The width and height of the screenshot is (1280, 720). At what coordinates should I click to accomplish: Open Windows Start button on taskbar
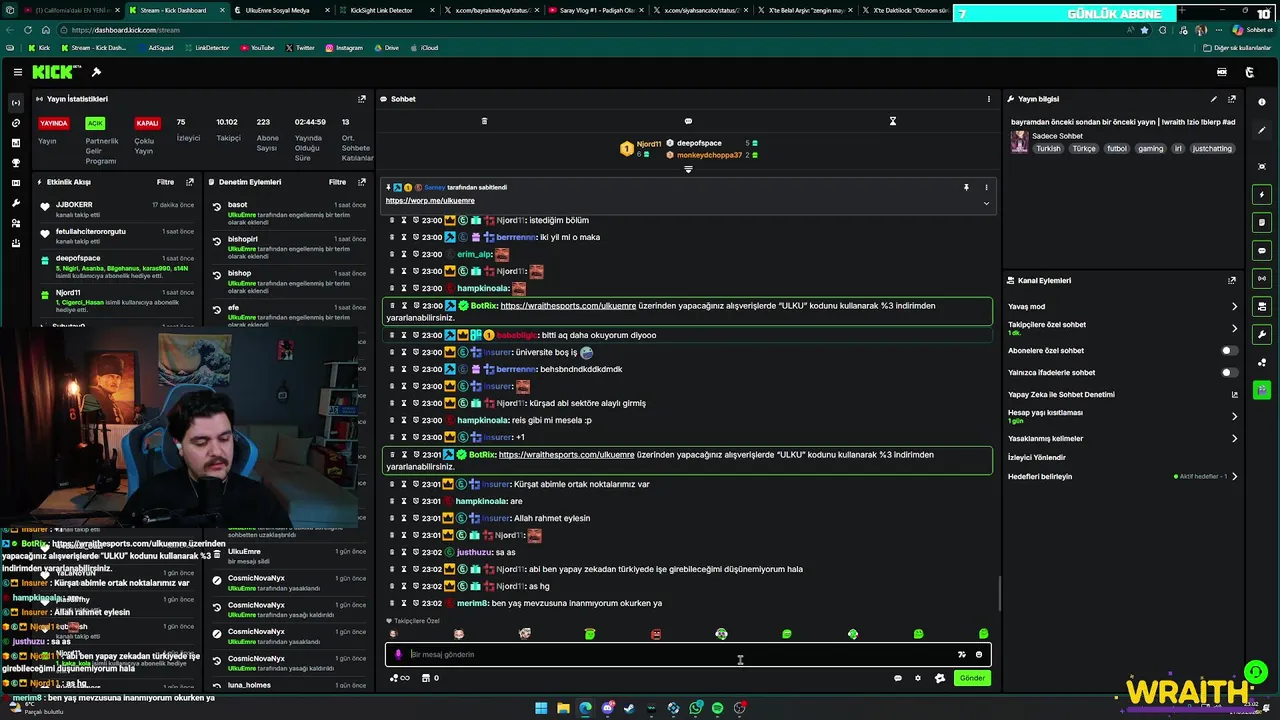coord(541,708)
